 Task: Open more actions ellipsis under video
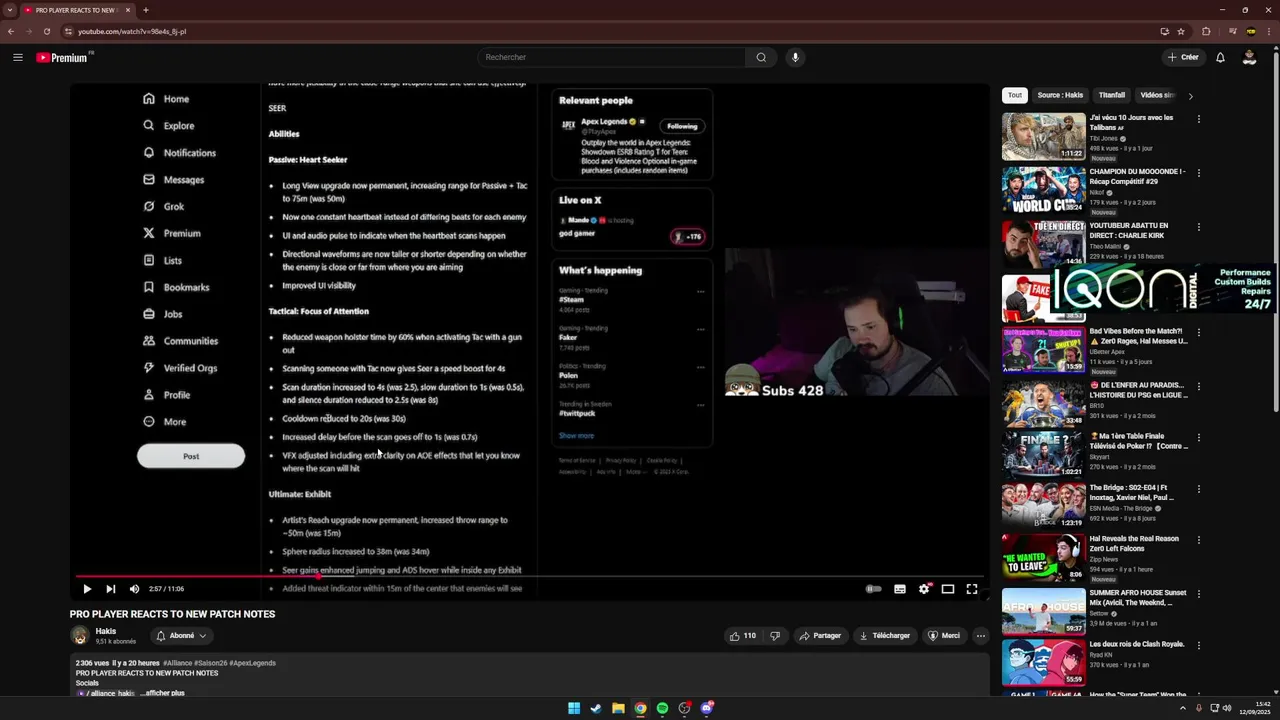(x=980, y=635)
